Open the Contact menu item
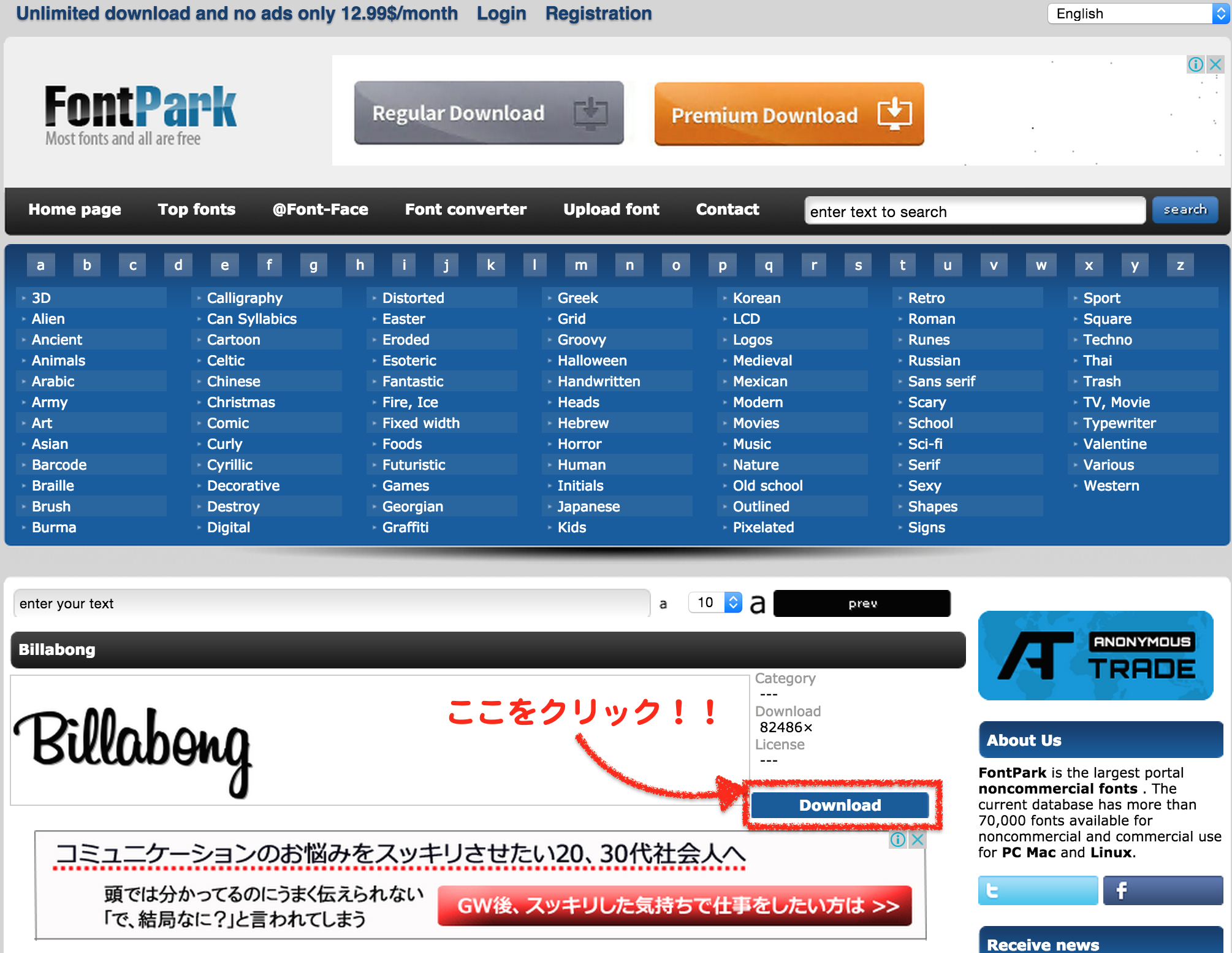 point(728,210)
